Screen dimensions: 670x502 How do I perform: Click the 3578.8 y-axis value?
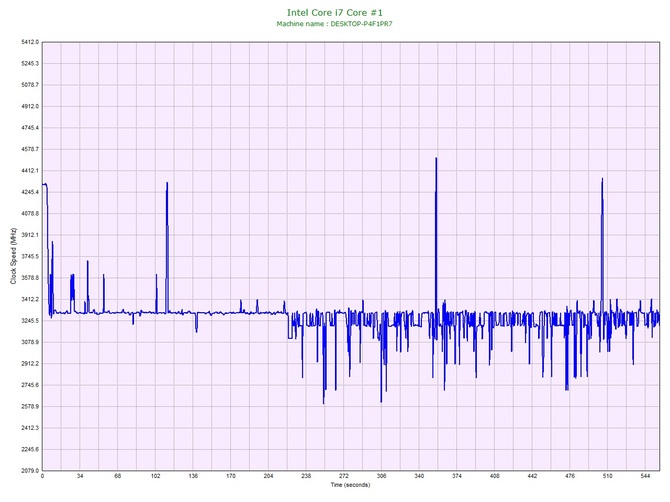[x=30, y=278]
